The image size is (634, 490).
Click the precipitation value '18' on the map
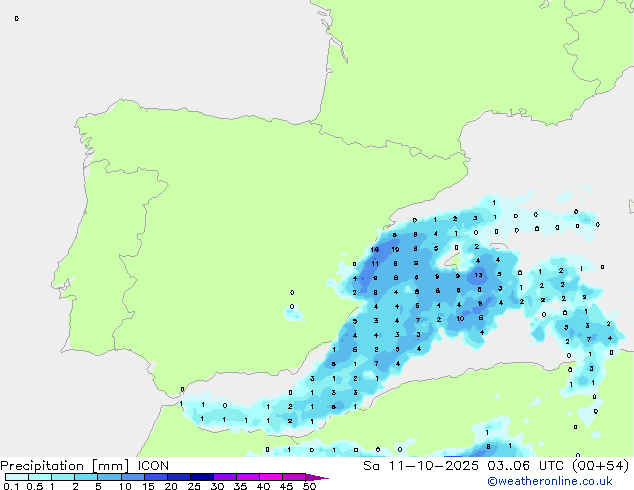click(375, 249)
